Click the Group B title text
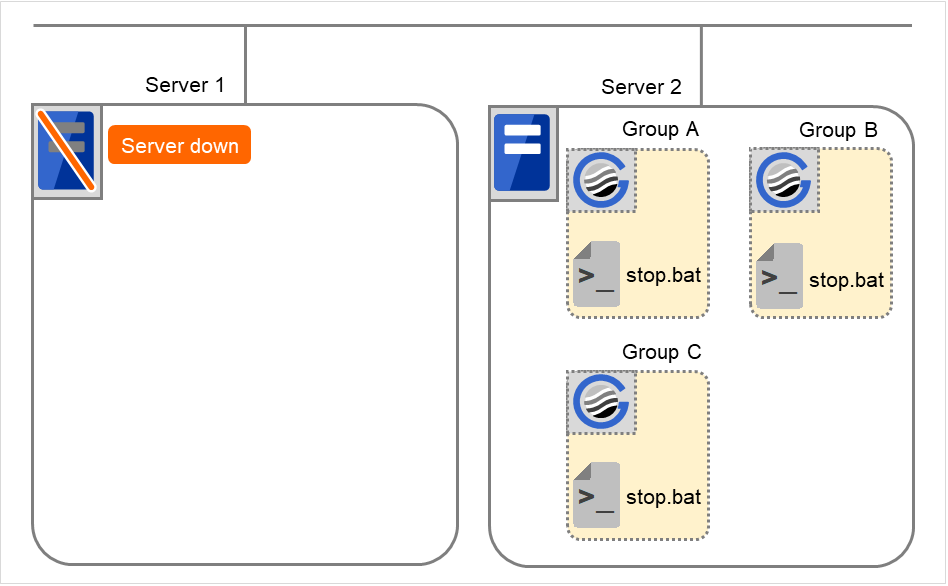Viewport: 948px width, 586px height. [838, 131]
